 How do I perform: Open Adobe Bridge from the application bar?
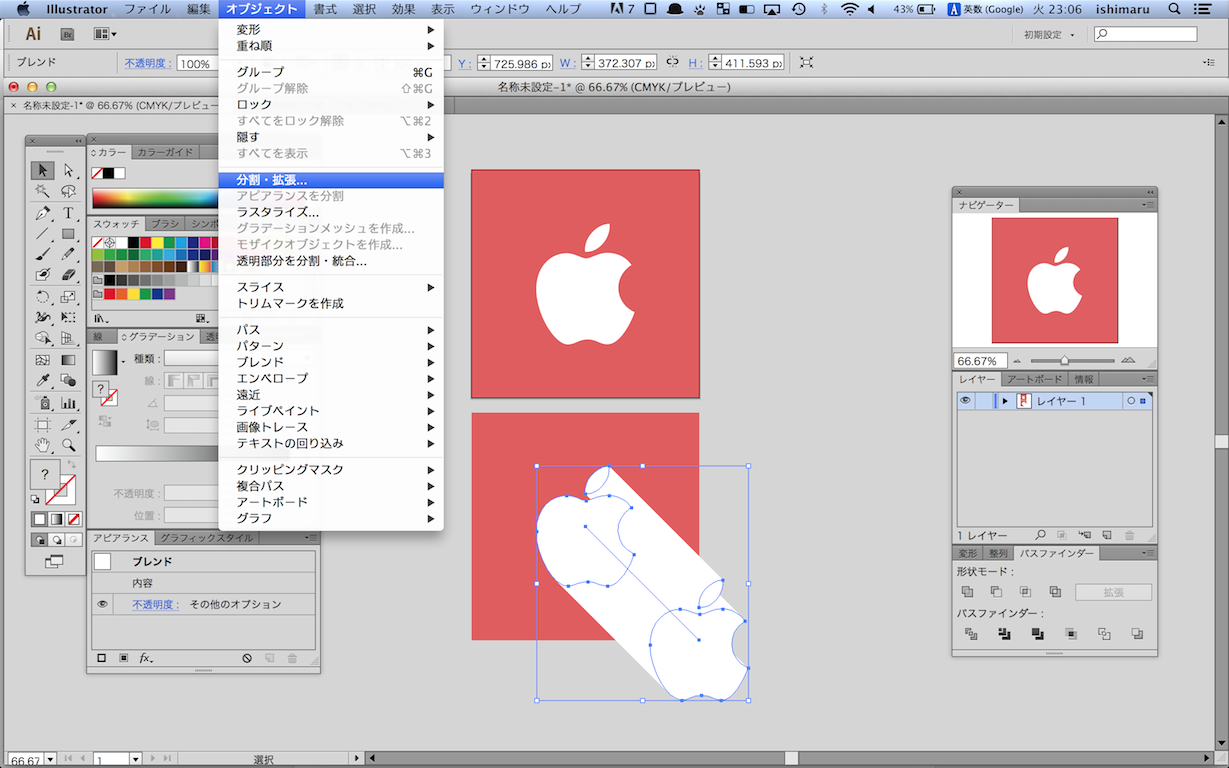pyautogui.click(x=68, y=34)
